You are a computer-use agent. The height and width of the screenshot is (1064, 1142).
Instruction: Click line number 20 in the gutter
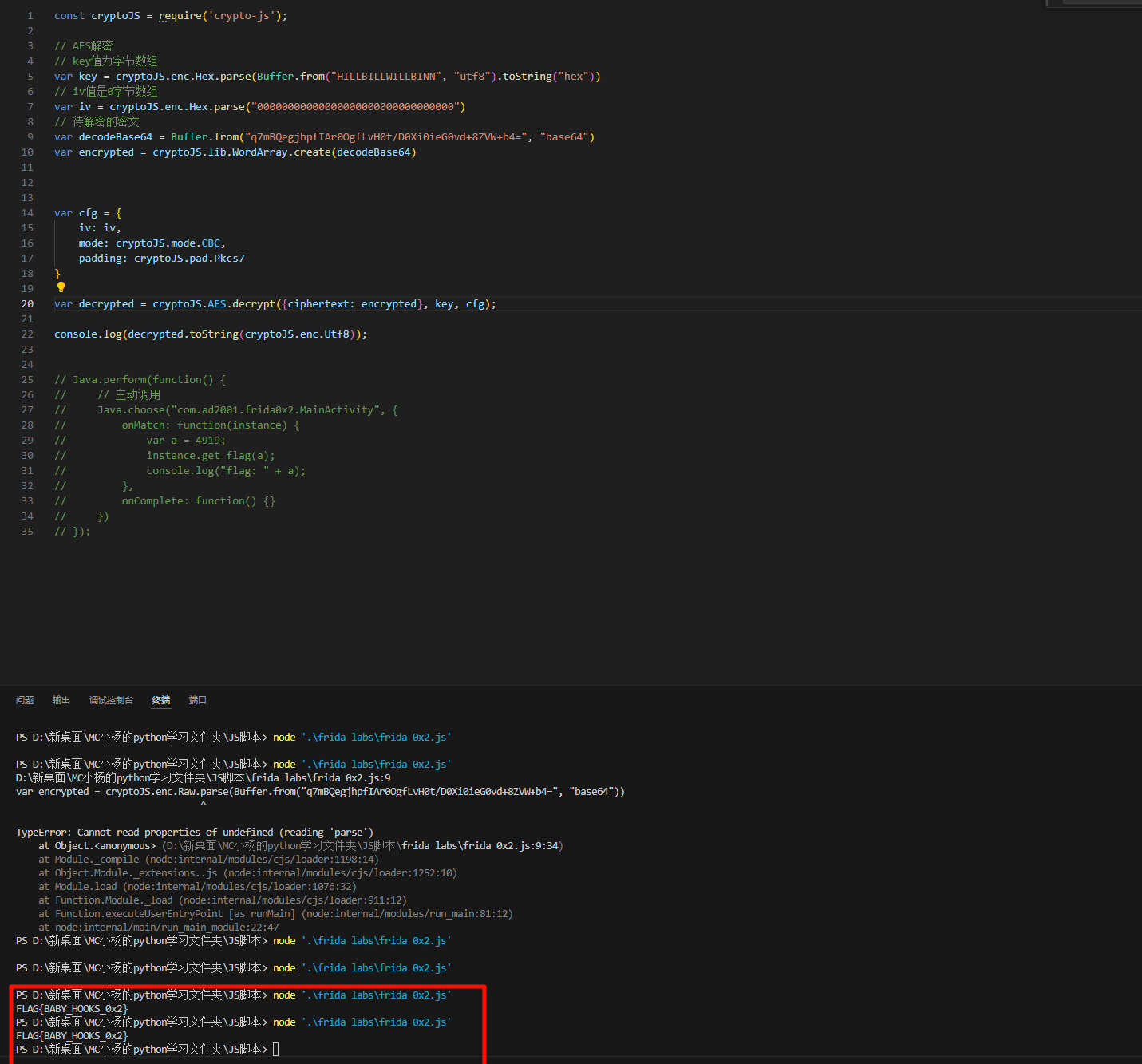click(27, 304)
